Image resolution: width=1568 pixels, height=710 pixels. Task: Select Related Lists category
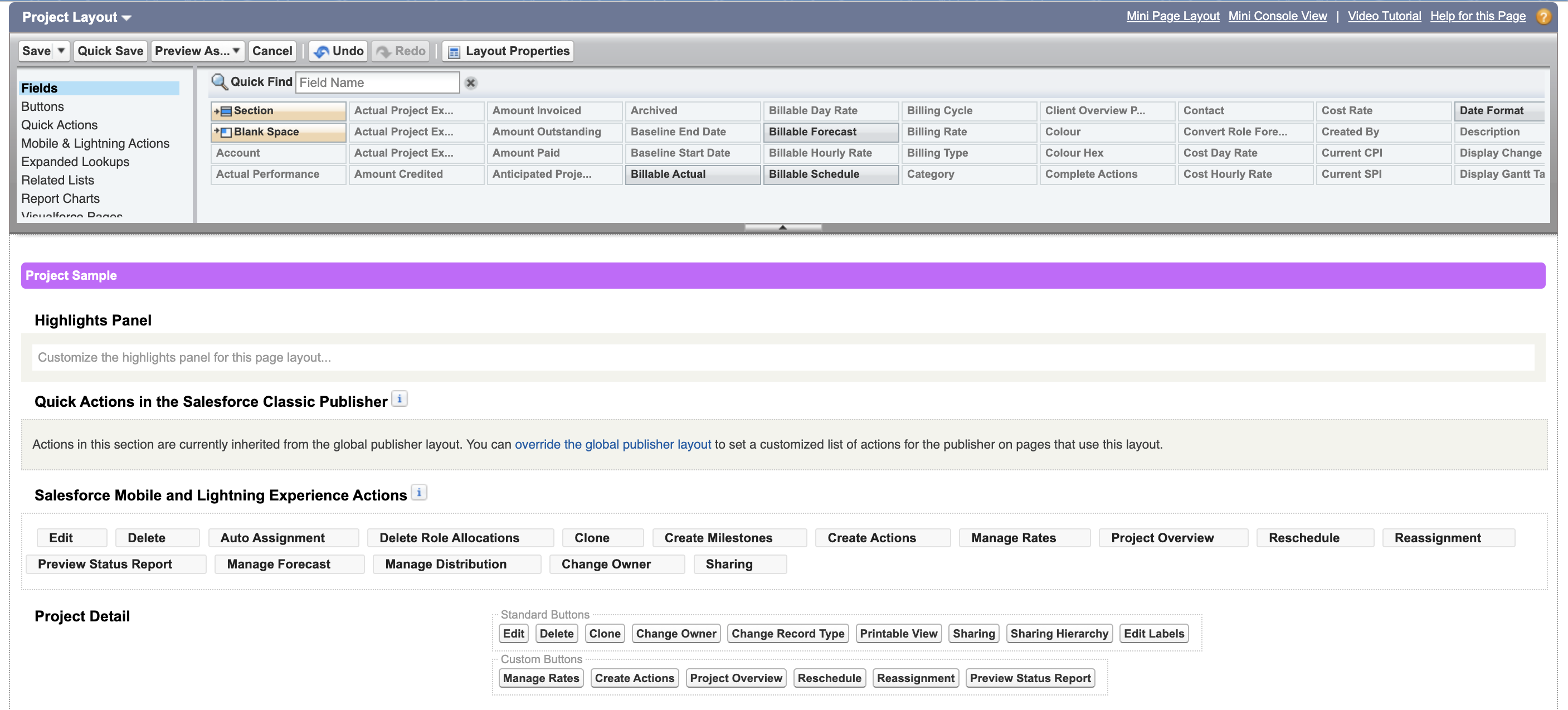click(57, 180)
